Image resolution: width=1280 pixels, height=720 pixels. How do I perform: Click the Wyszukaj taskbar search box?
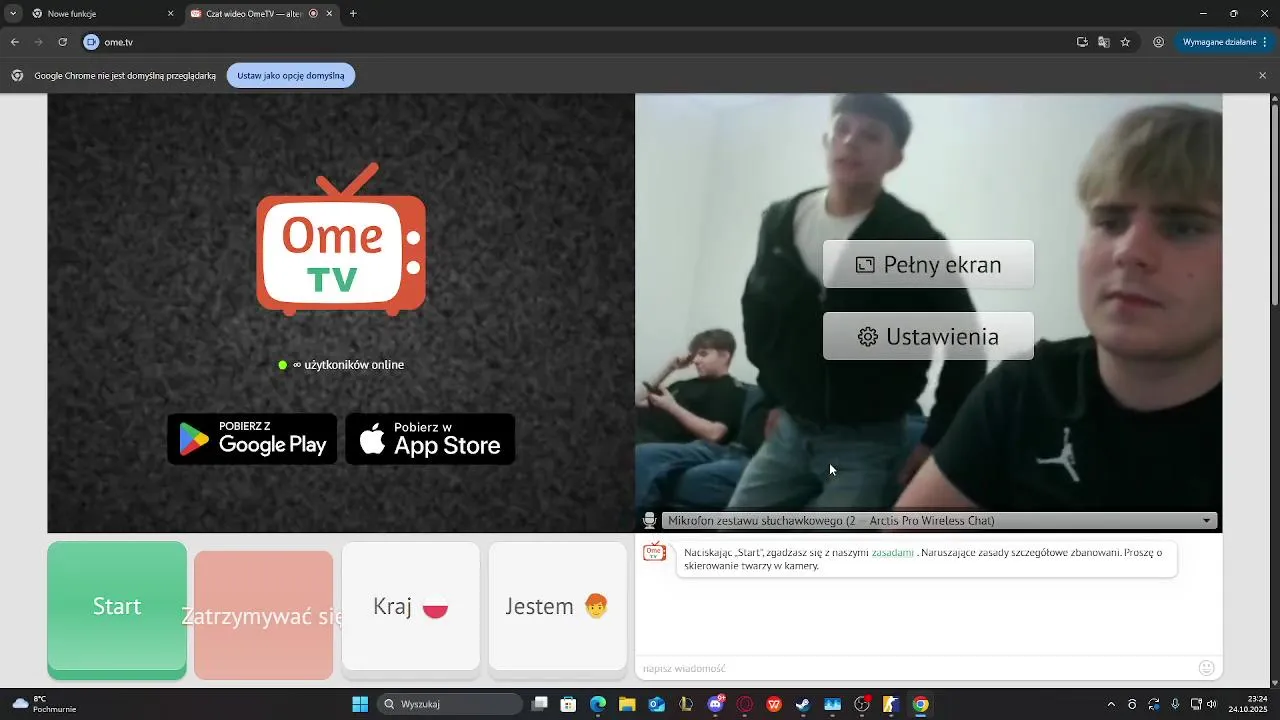451,704
